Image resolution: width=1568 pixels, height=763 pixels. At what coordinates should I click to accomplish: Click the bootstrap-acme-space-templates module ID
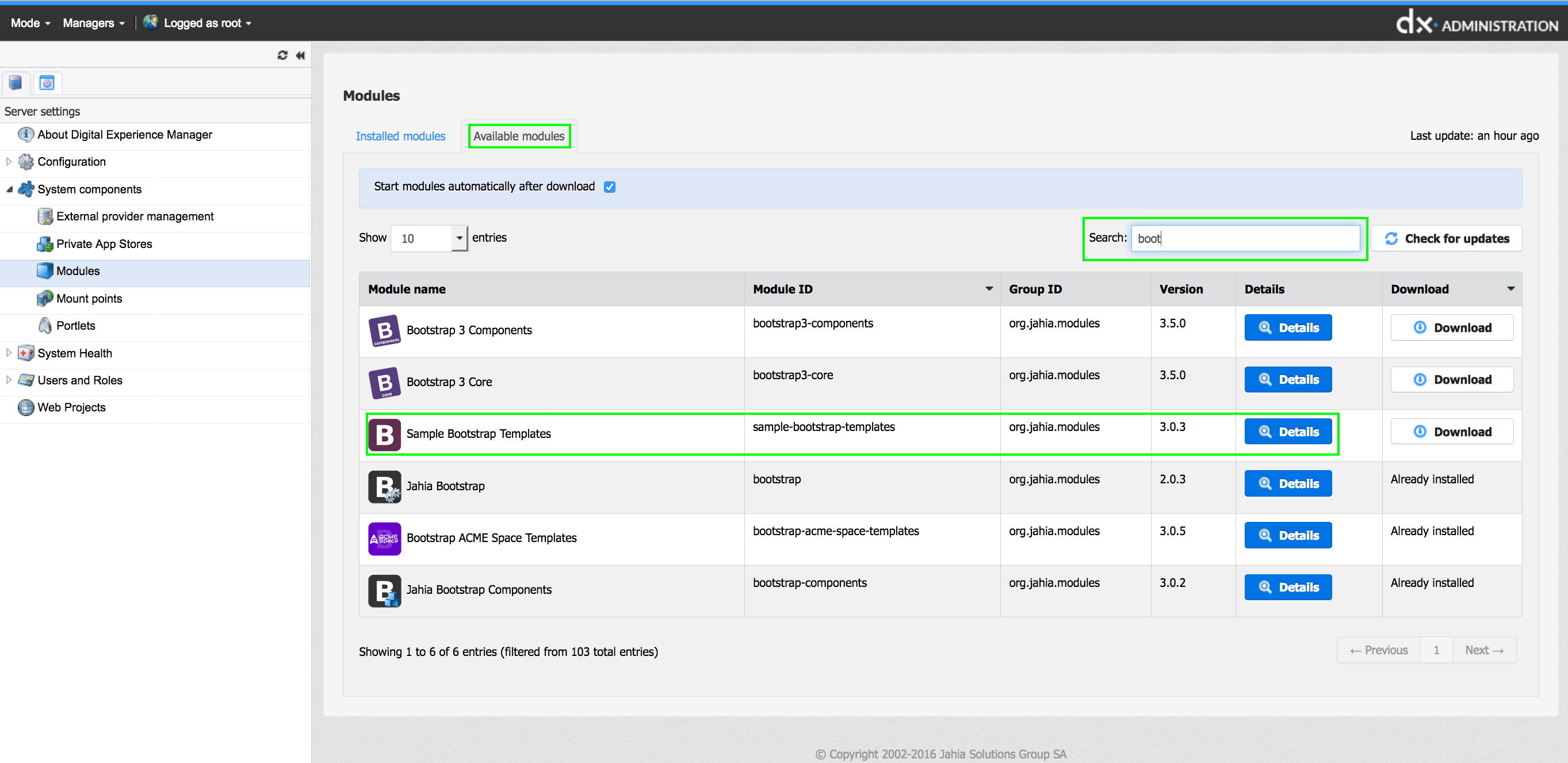(836, 531)
